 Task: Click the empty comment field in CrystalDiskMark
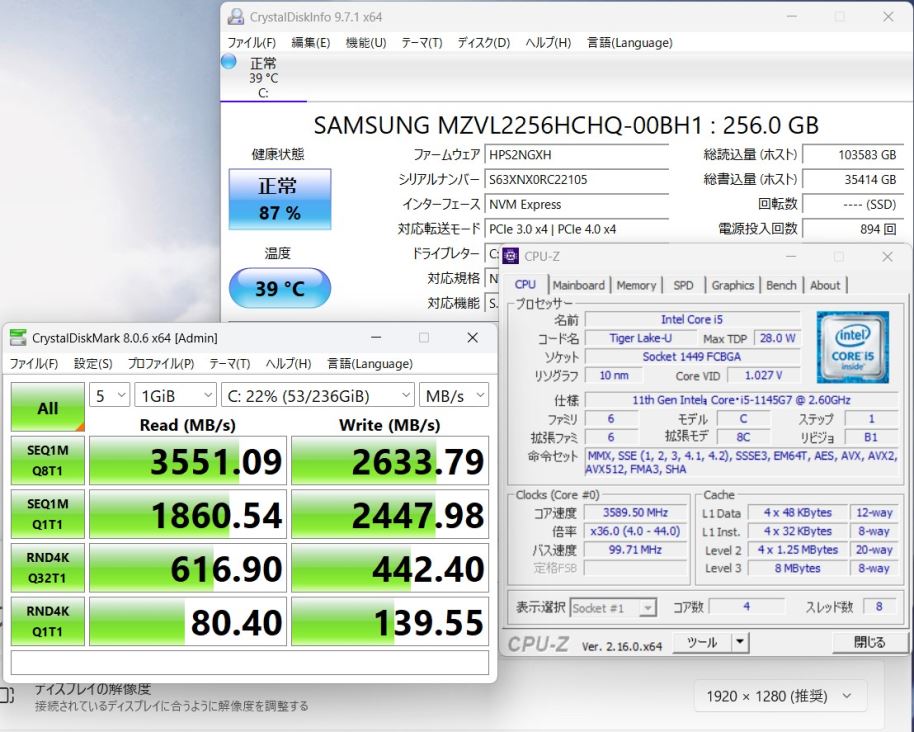(x=249, y=662)
